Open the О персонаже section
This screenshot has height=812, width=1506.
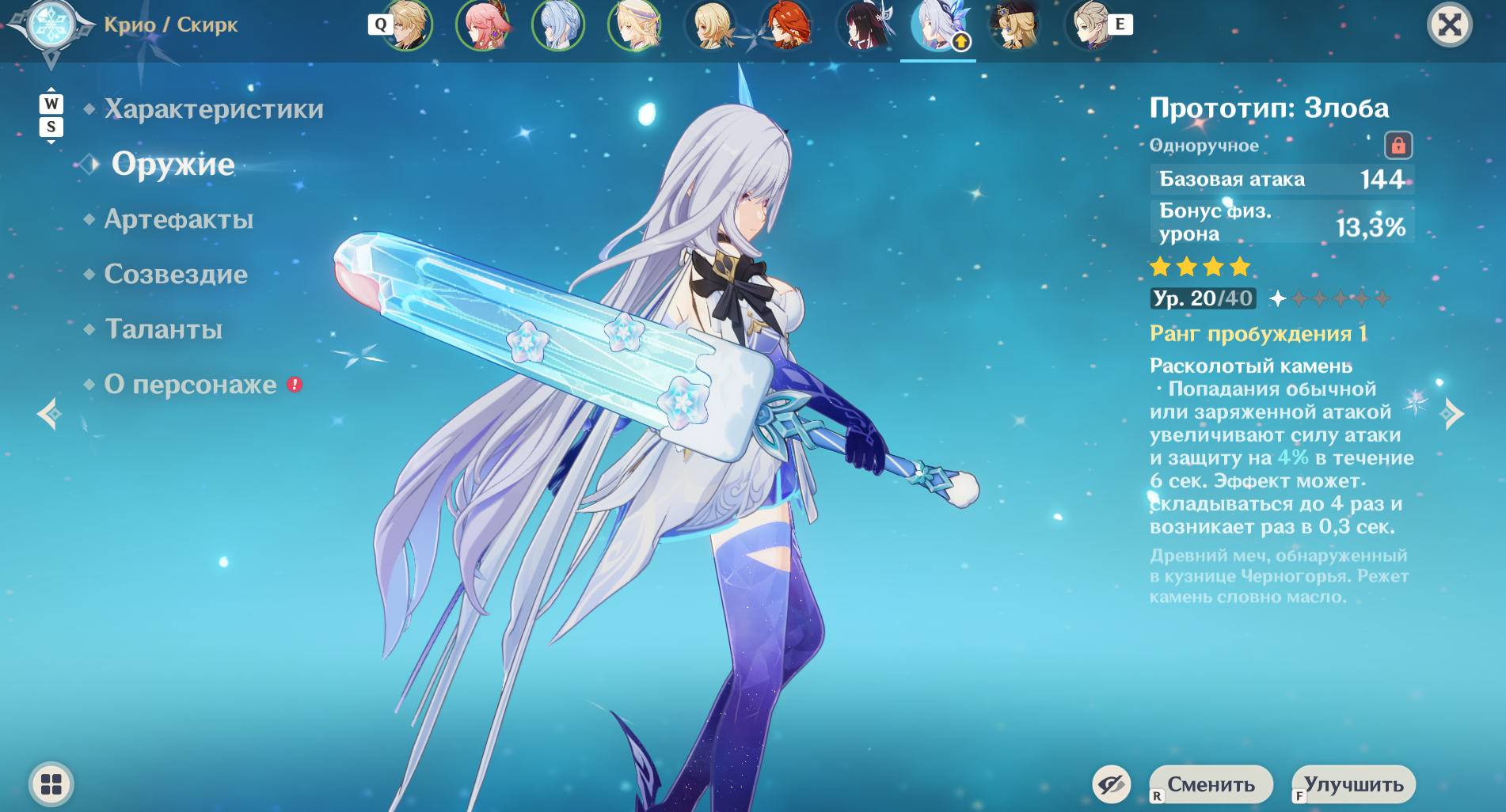191,384
